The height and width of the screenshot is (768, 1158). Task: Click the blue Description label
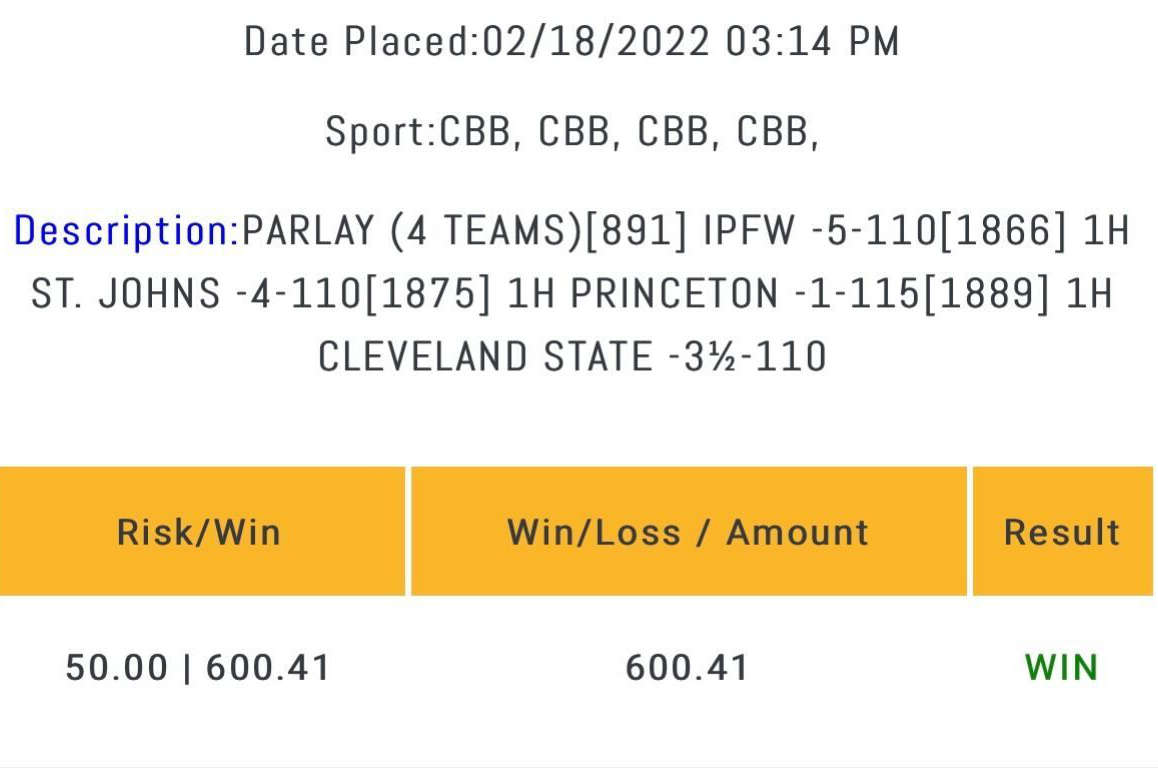point(127,230)
